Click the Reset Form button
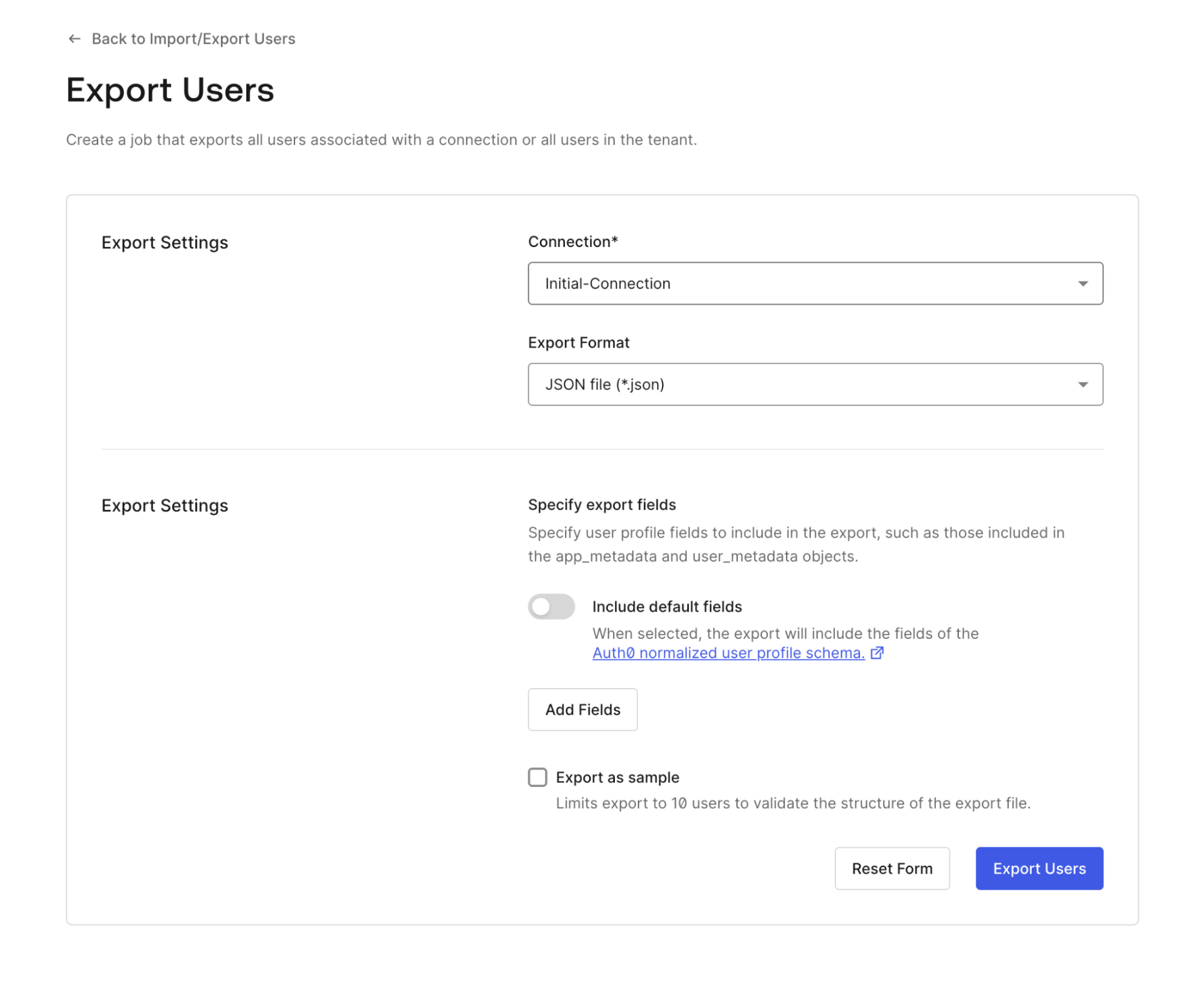The width and height of the screenshot is (1204, 981). (x=891, y=868)
